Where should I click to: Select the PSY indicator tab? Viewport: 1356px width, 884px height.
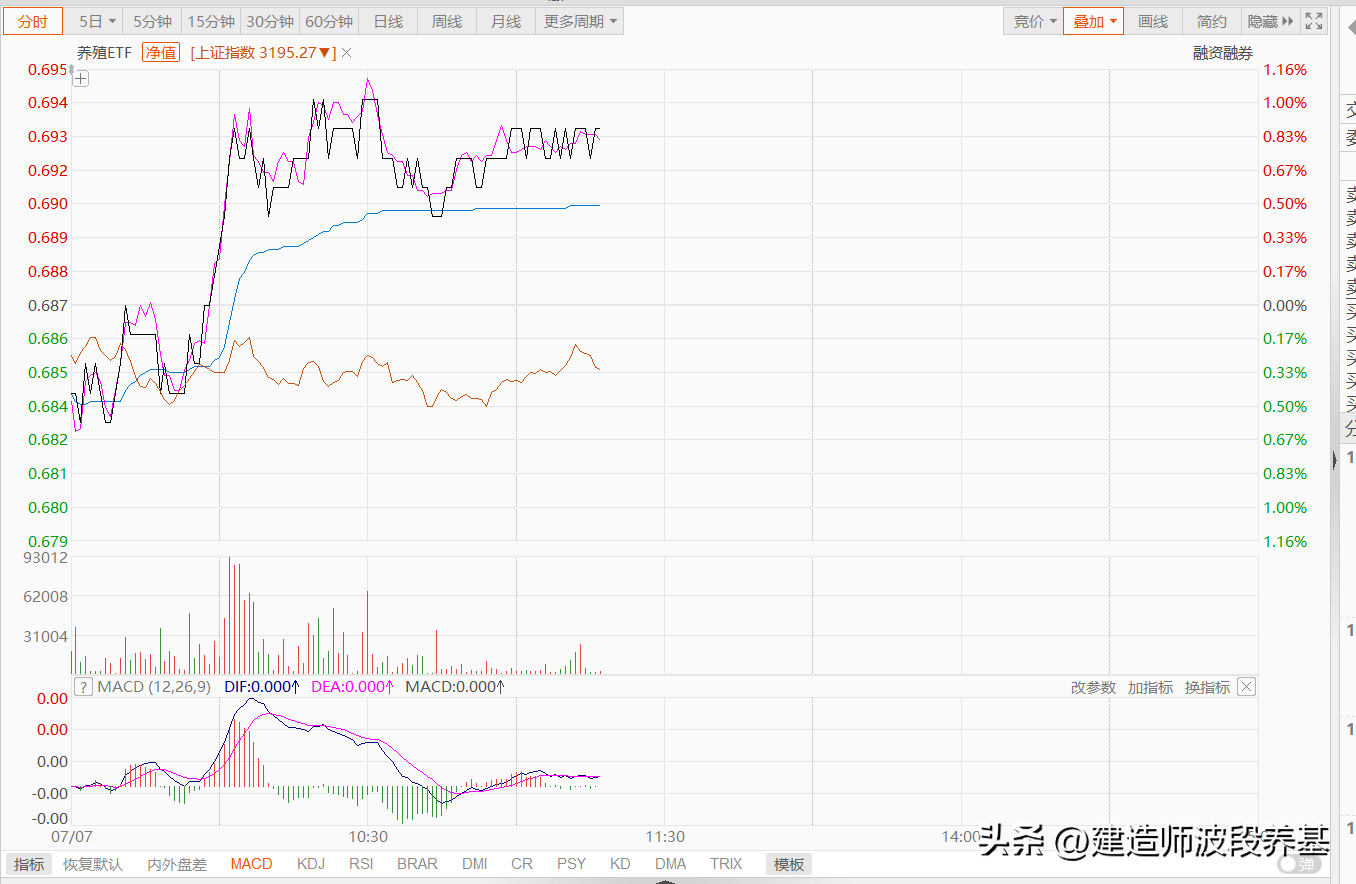572,864
